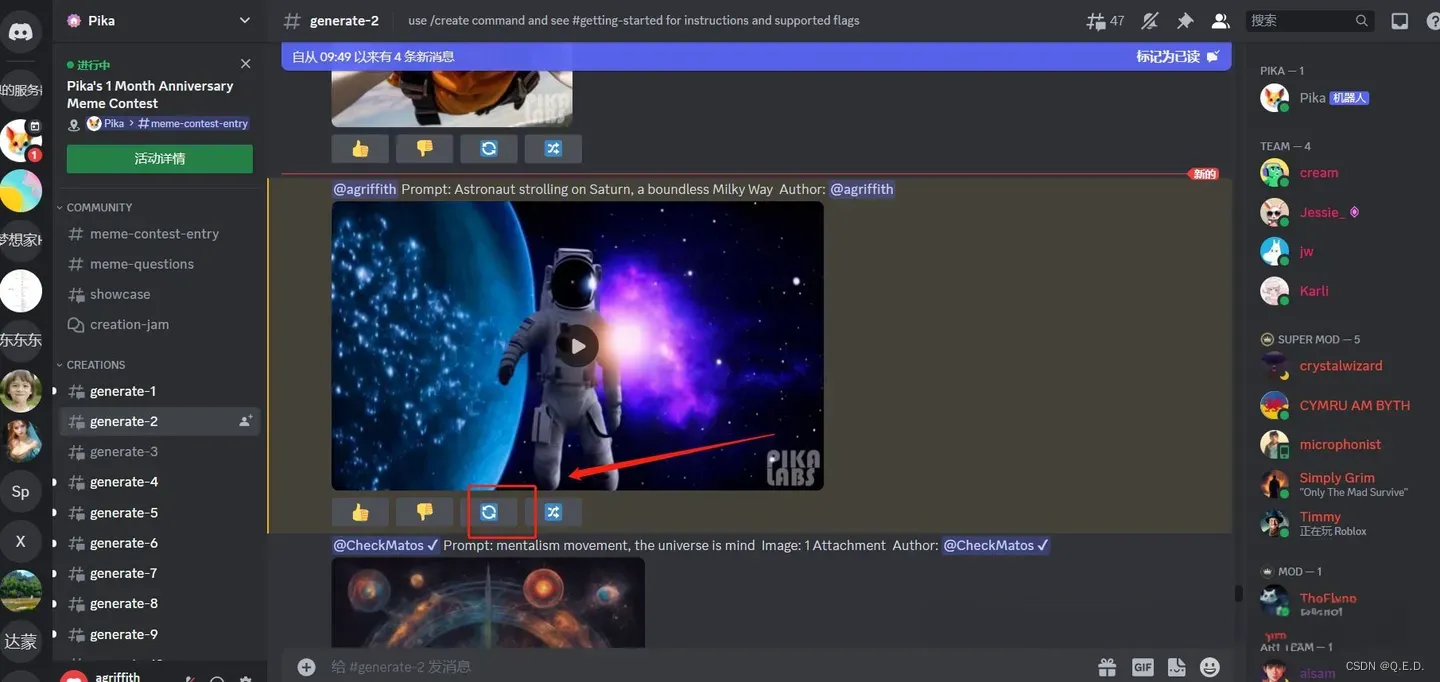Close the Pika anniversary event banner
The image size is (1440, 682).
[246, 64]
